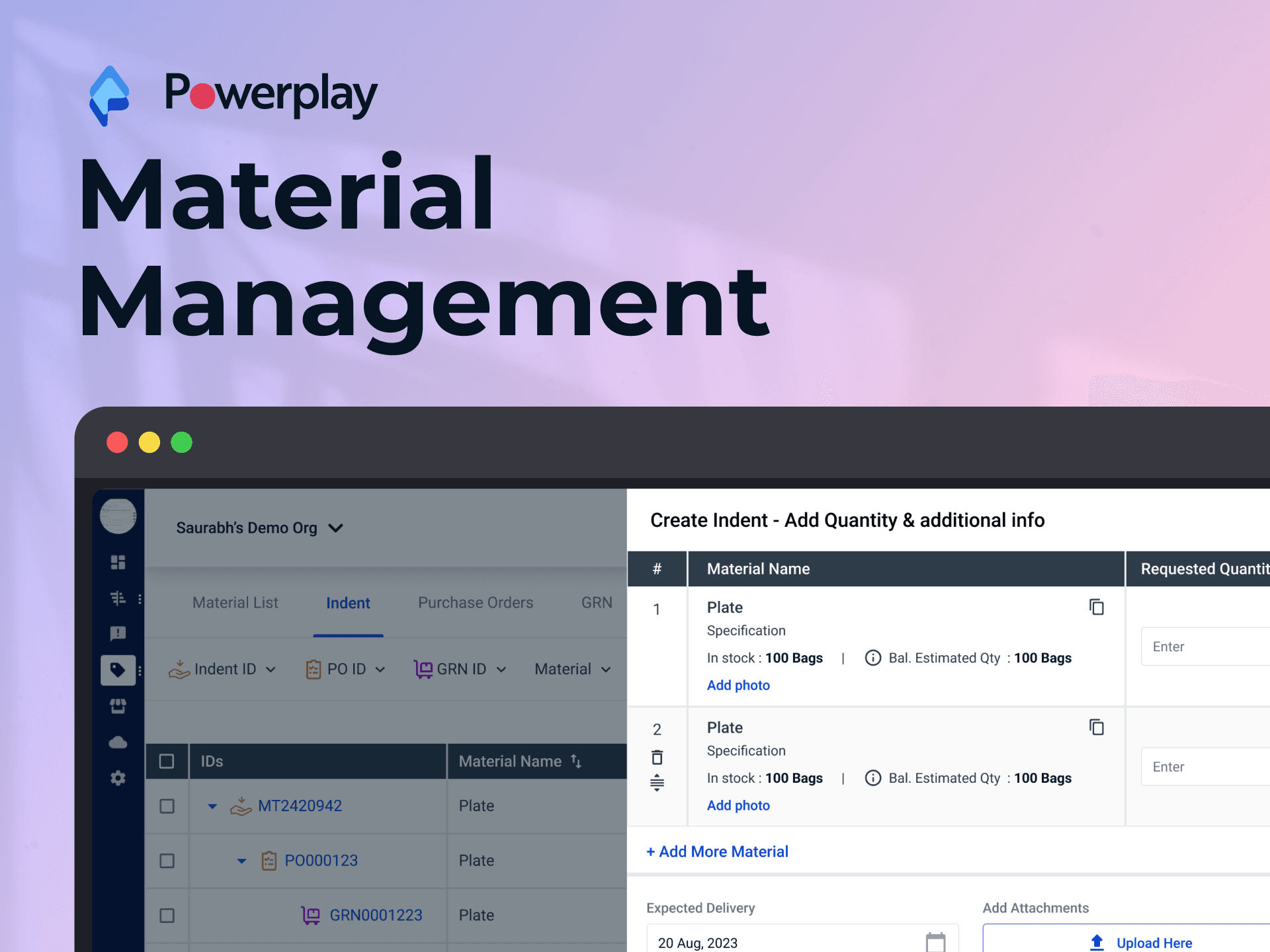Click info icon beside Bal. Estimated Qty
This screenshot has width=1270, height=952.
872,658
